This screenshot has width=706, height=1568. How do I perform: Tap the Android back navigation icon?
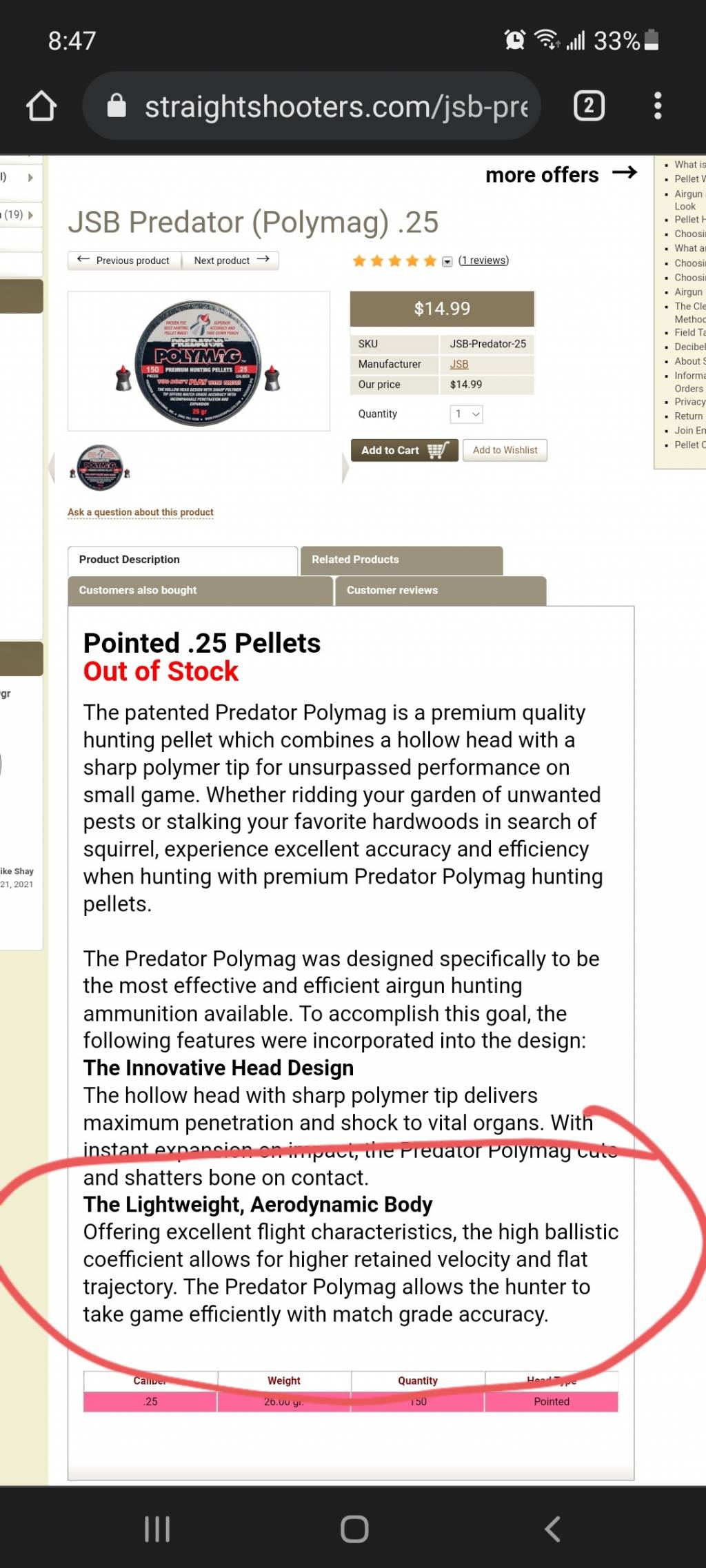[552, 1528]
